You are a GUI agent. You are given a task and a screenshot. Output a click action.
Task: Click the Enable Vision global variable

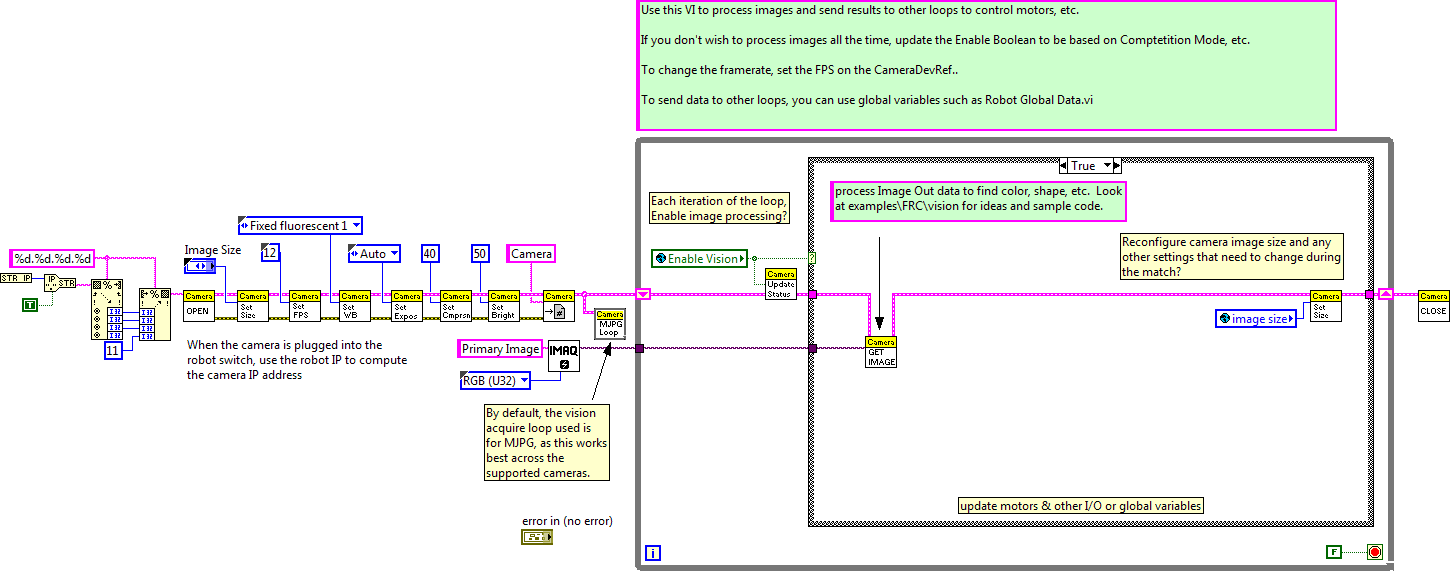point(699,259)
